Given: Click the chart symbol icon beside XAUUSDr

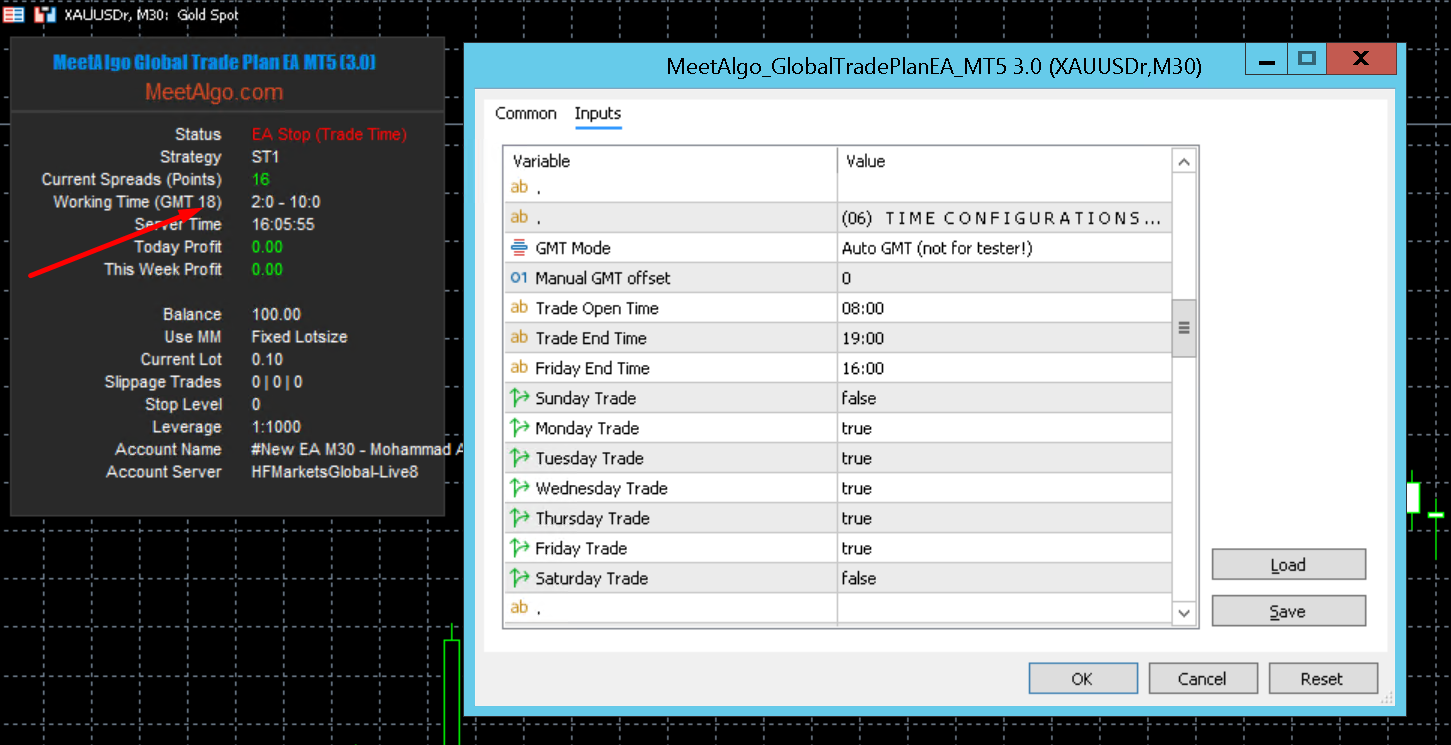Looking at the screenshot, I should [45, 15].
